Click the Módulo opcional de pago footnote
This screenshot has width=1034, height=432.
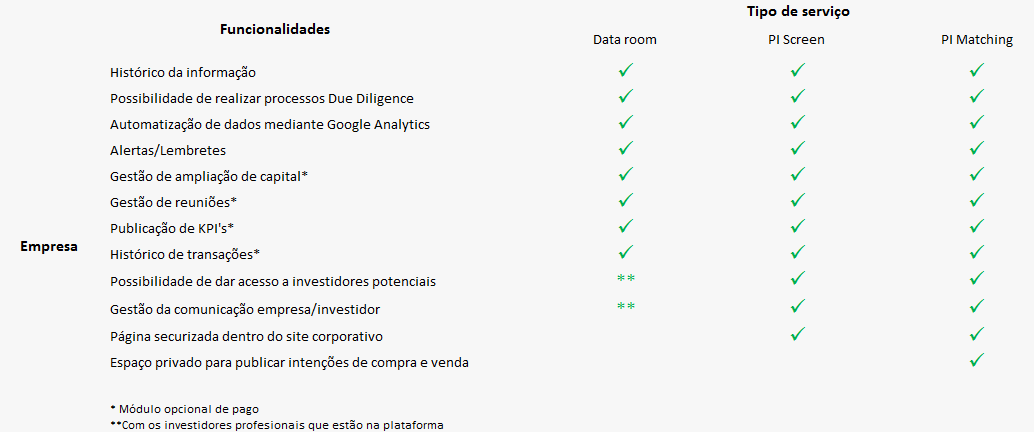[x=184, y=409]
